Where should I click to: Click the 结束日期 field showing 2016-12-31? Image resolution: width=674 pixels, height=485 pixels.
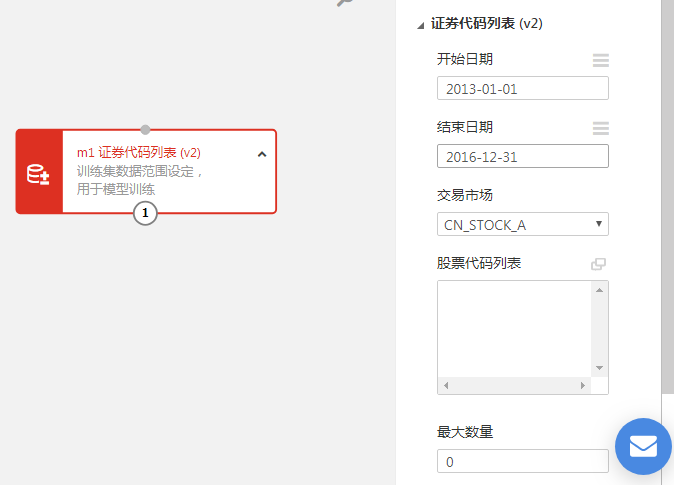[523, 156]
